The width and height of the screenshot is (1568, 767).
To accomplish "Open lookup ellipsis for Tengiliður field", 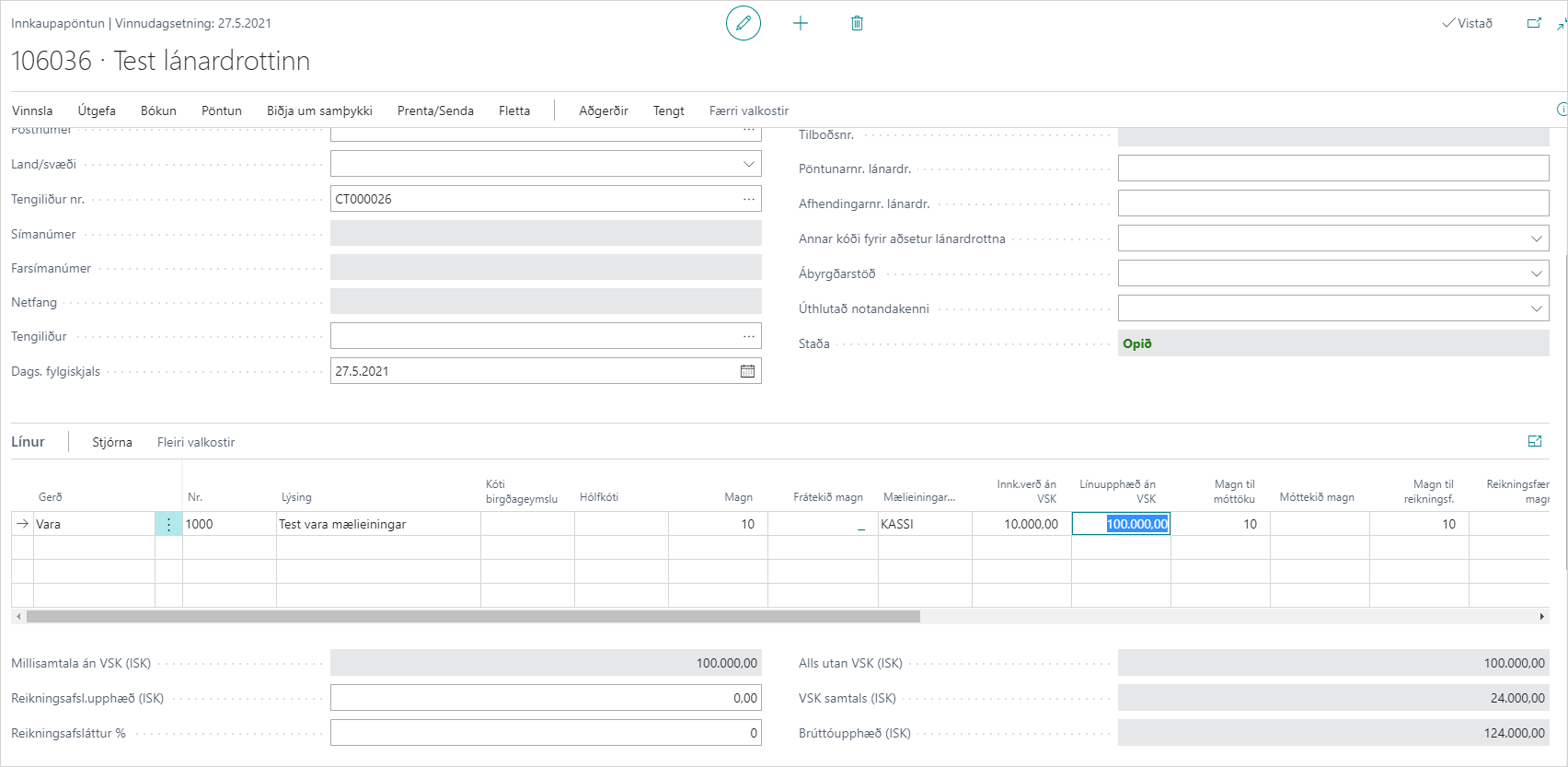I will [x=749, y=336].
